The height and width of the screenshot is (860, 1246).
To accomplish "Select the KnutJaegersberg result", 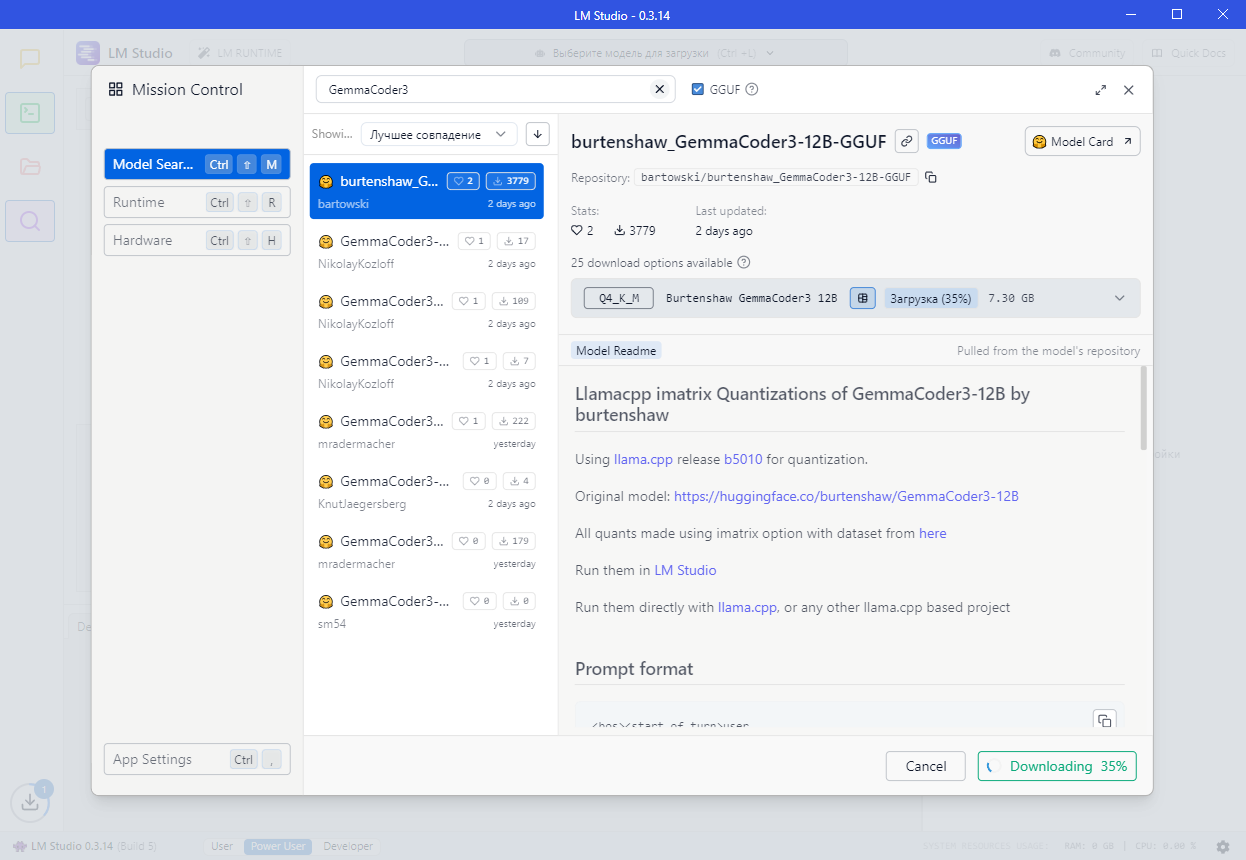I will coord(427,491).
